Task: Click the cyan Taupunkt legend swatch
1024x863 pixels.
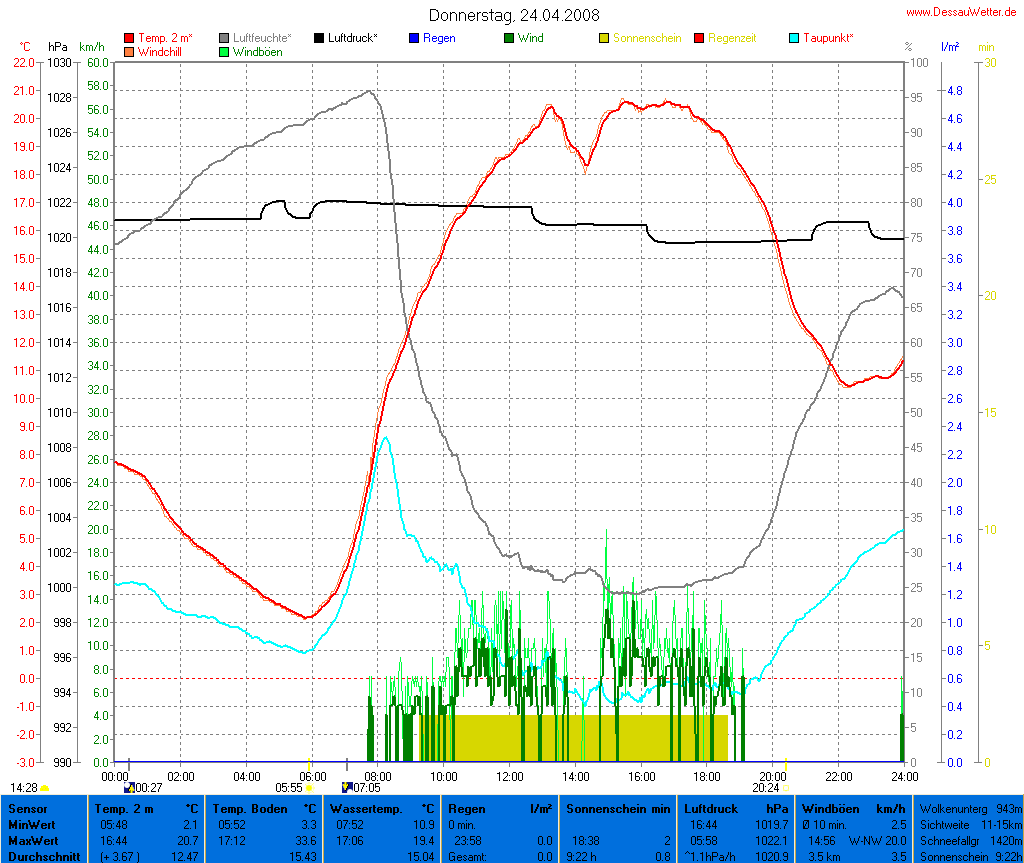Action: click(794, 38)
